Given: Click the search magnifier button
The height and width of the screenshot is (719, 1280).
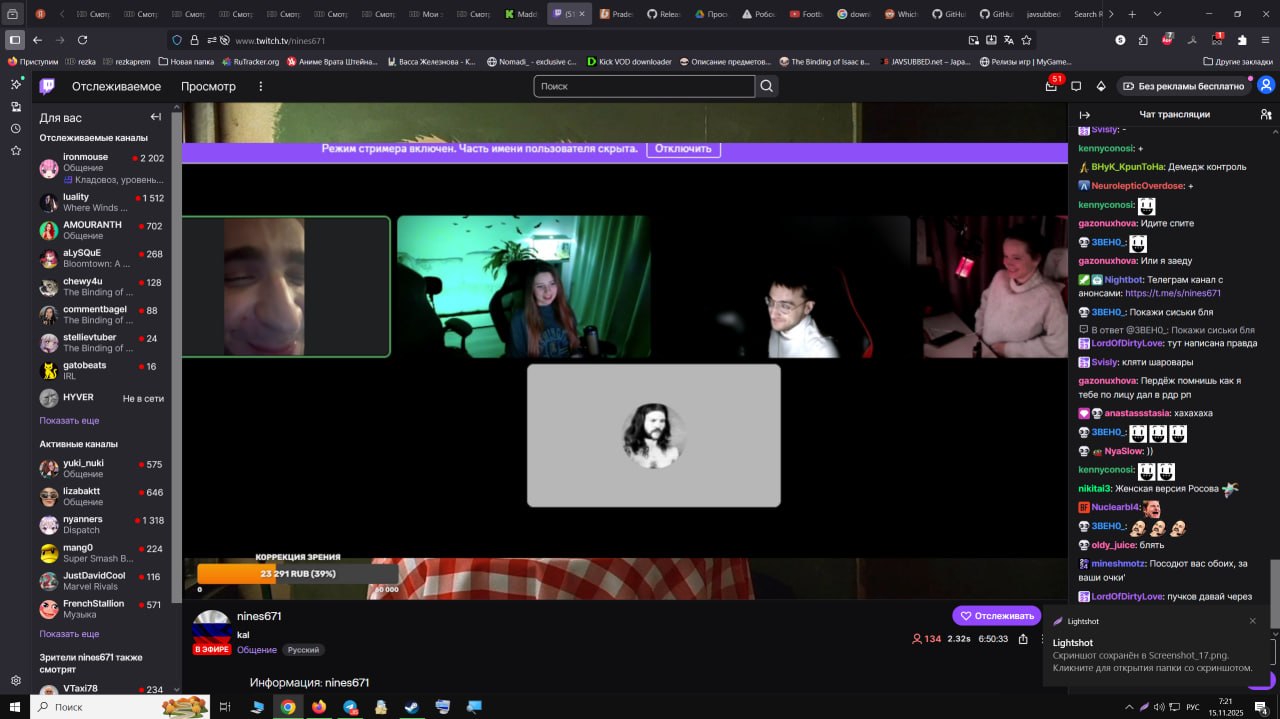Looking at the screenshot, I should pos(767,86).
